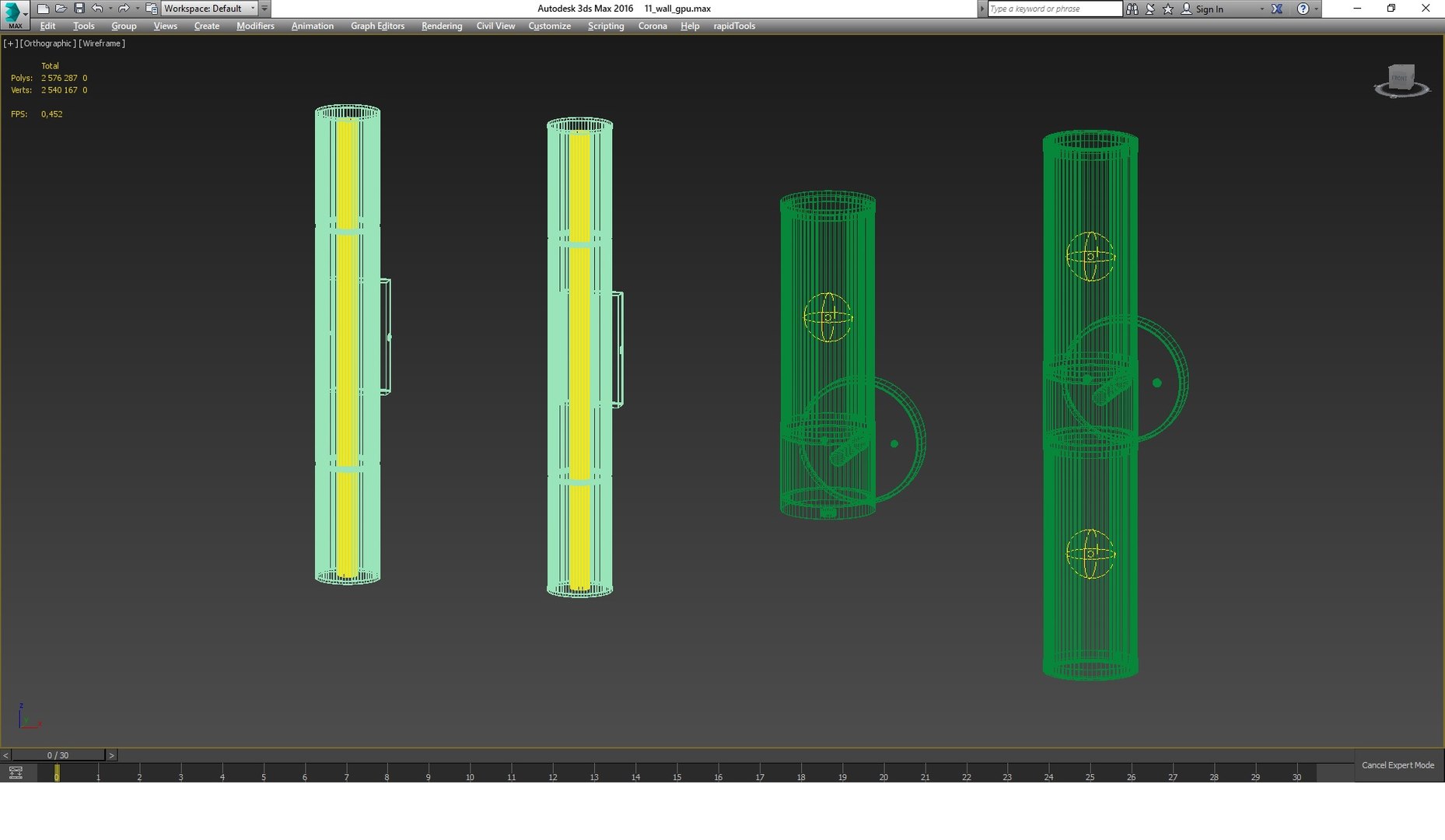Image resolution: width=1445 pixels, height=840 pixels.
Task: Open the Workspace: Default dropdown
Action: click(209, 9)
